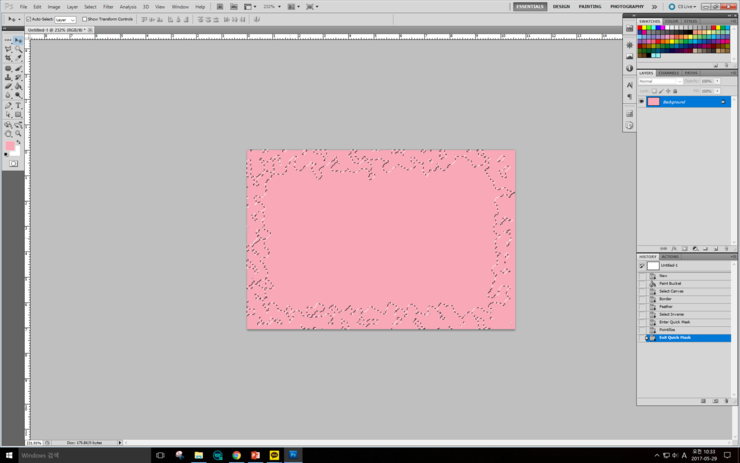Select the Type tool
Image resolution: width=740 pixels, height=463 pixels.
pos(18,105)
